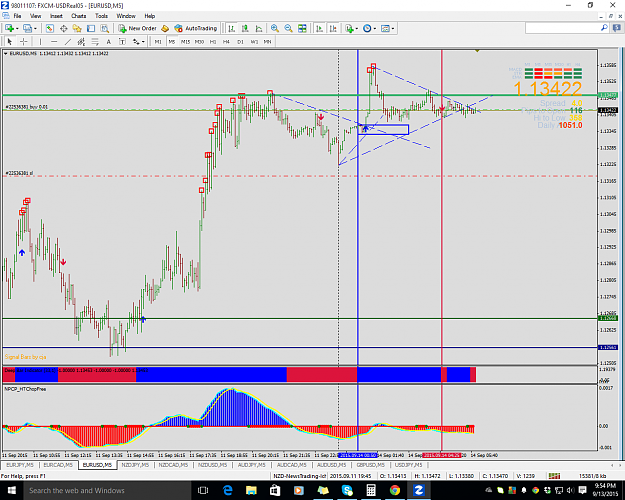Click the Templates icon
625x500 pixels.
(385, 28)
